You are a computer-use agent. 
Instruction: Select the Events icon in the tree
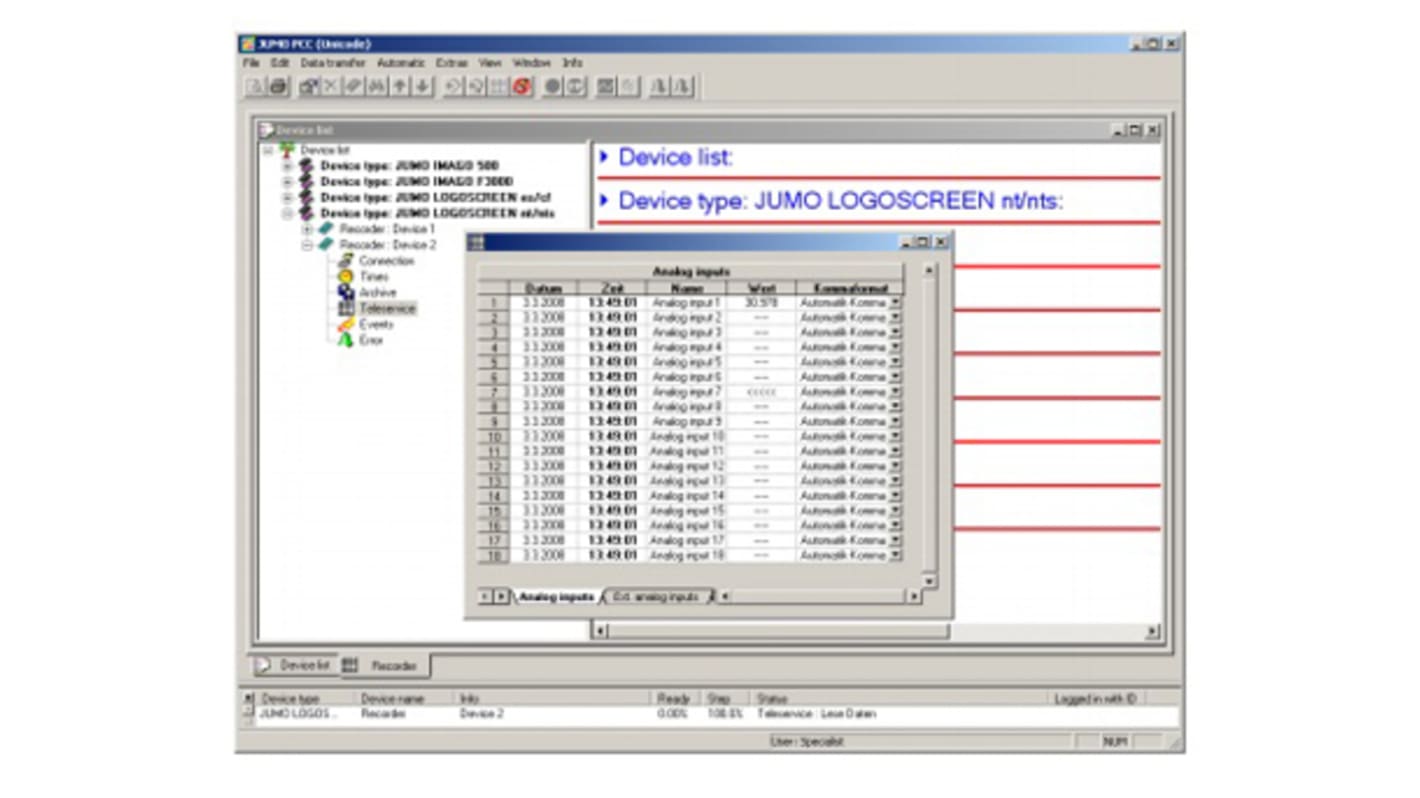(345, 324)
